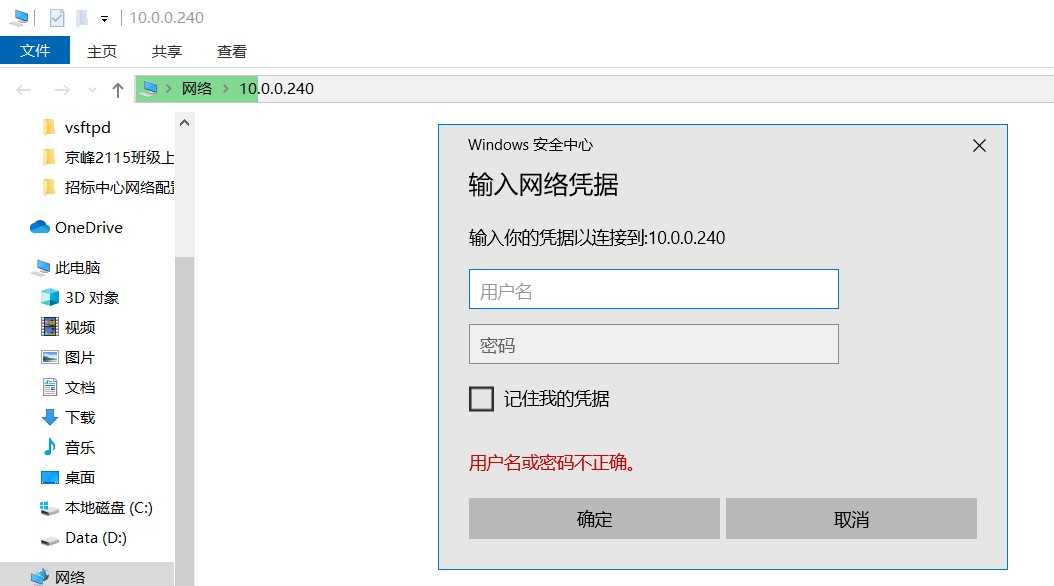Click the back navigation arrow

(x=24, y=89)
